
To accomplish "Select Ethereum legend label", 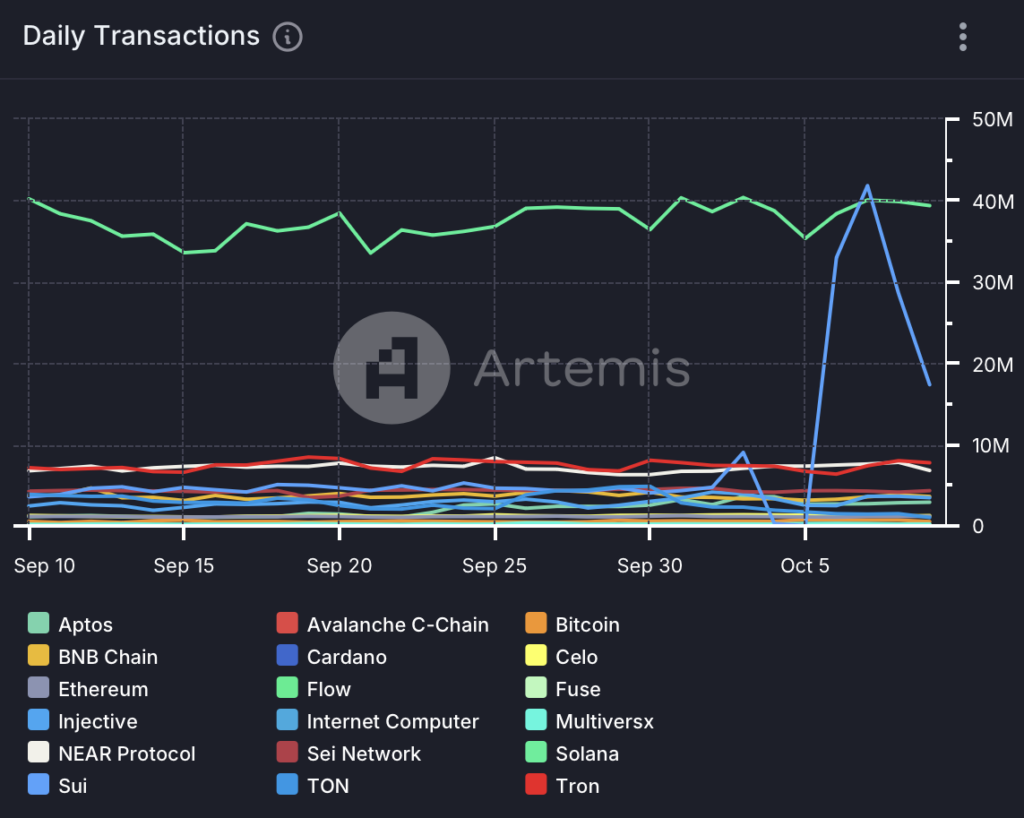I will tap(103, 689).
